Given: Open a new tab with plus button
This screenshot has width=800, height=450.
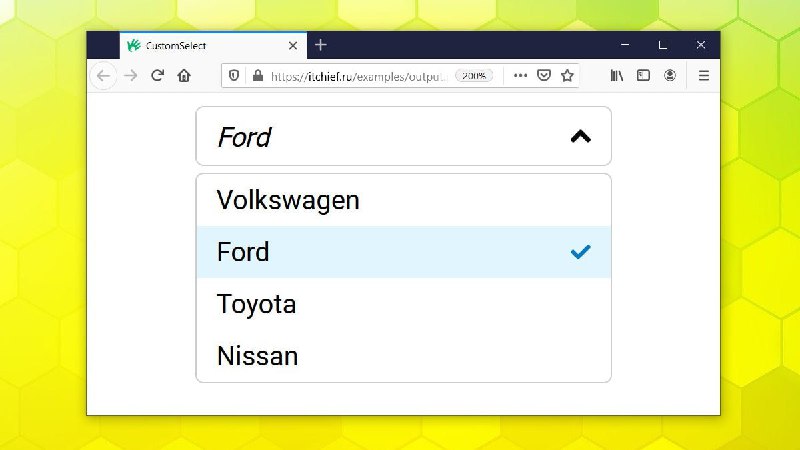Looking at the screenshot, I should pyautogui.click(x=320, y=45).
